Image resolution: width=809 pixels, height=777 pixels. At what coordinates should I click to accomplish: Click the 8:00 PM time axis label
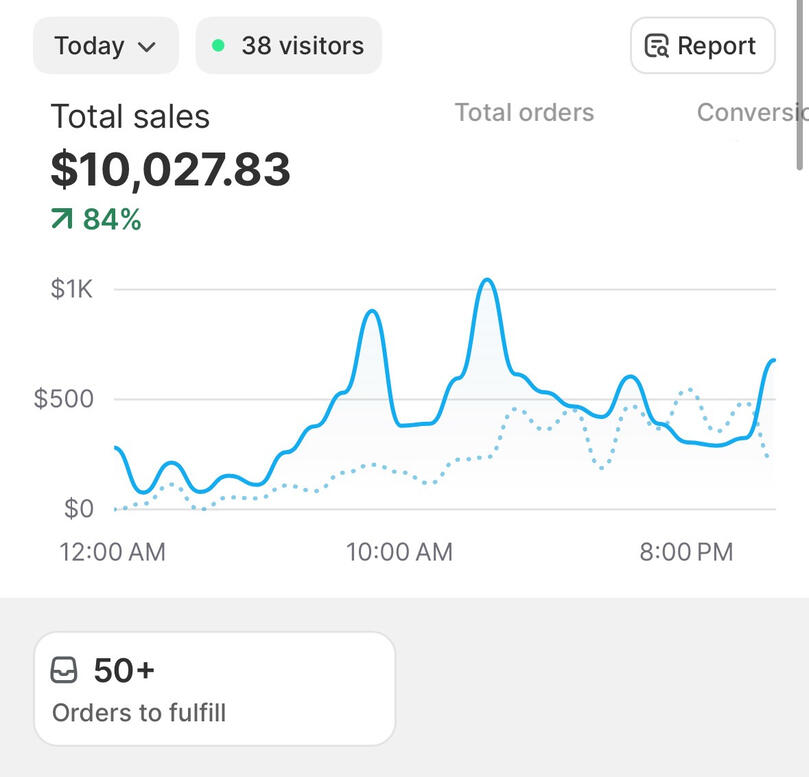tap(686, 551)
